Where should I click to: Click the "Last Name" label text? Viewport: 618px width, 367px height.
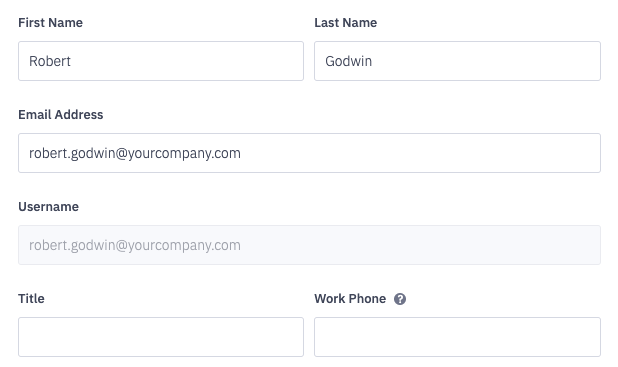(x=346, y=22)
